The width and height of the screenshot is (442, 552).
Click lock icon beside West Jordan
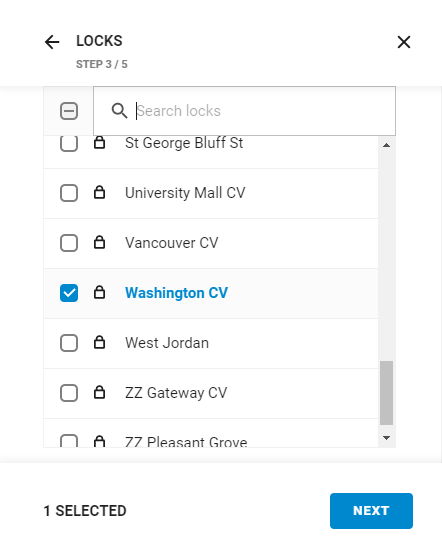[x=100, y=343]
